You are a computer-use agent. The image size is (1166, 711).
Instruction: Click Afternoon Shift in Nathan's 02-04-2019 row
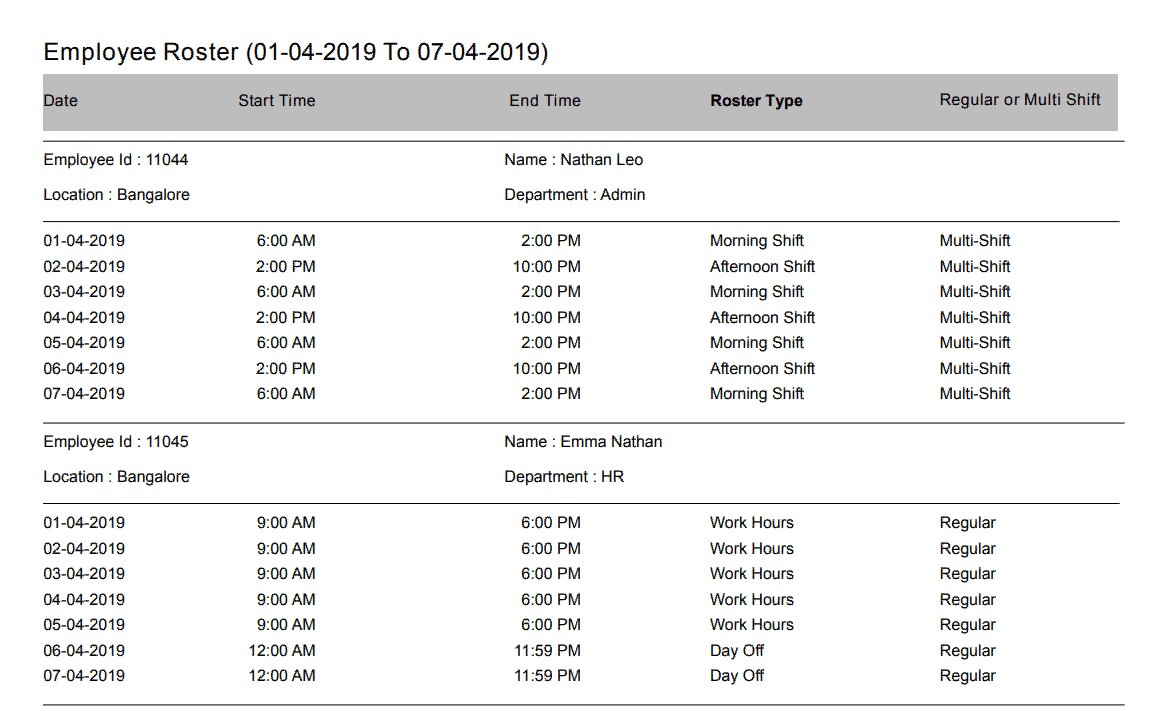[x=762, y=267]
